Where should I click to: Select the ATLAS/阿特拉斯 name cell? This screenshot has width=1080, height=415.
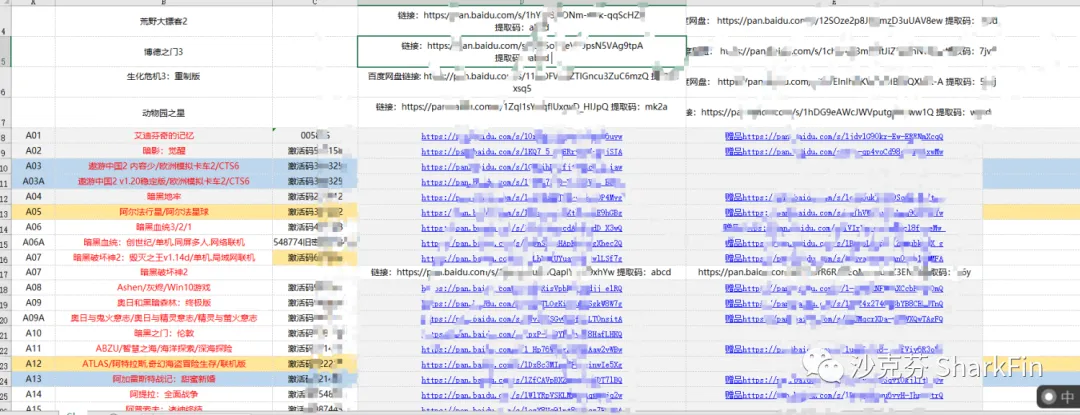(x=163, y=363)
